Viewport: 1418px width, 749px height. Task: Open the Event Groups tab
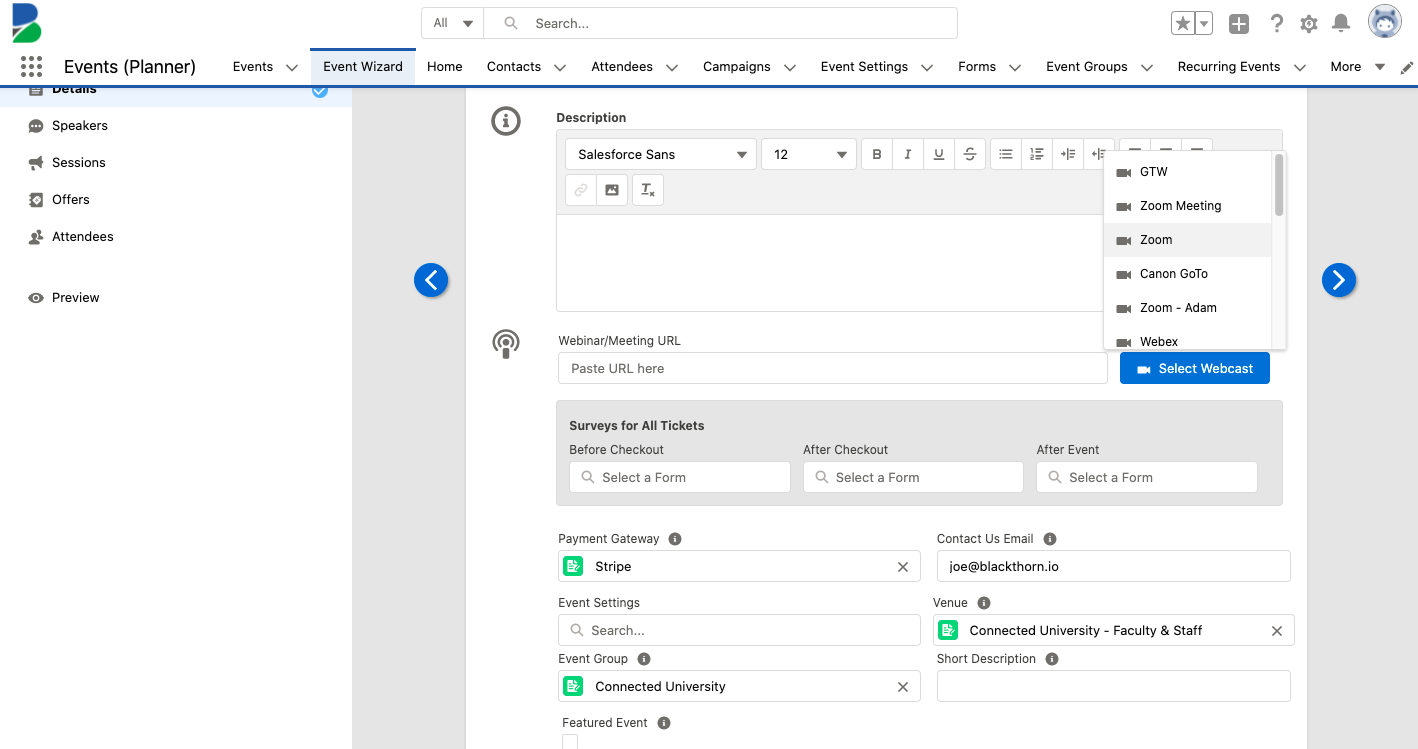coord(1087,67)
